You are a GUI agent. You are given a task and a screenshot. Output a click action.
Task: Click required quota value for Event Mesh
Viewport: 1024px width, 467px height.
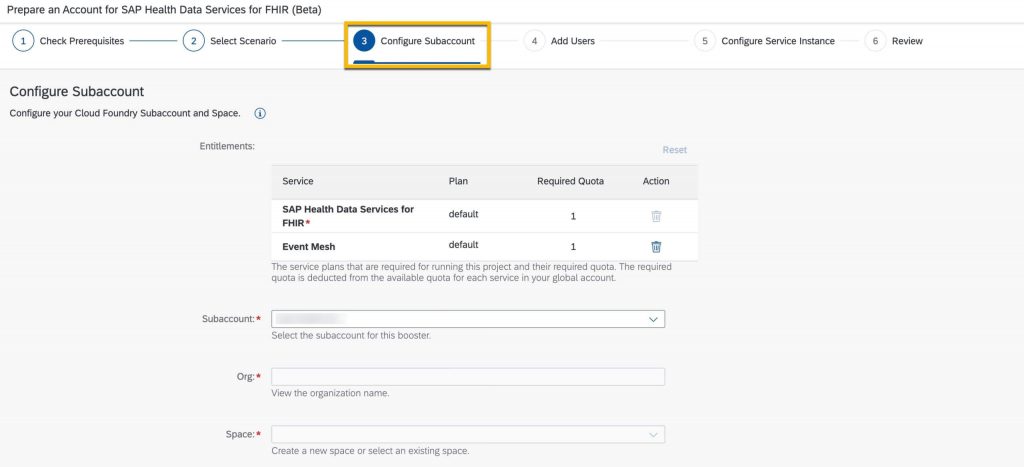coord(573,247)
